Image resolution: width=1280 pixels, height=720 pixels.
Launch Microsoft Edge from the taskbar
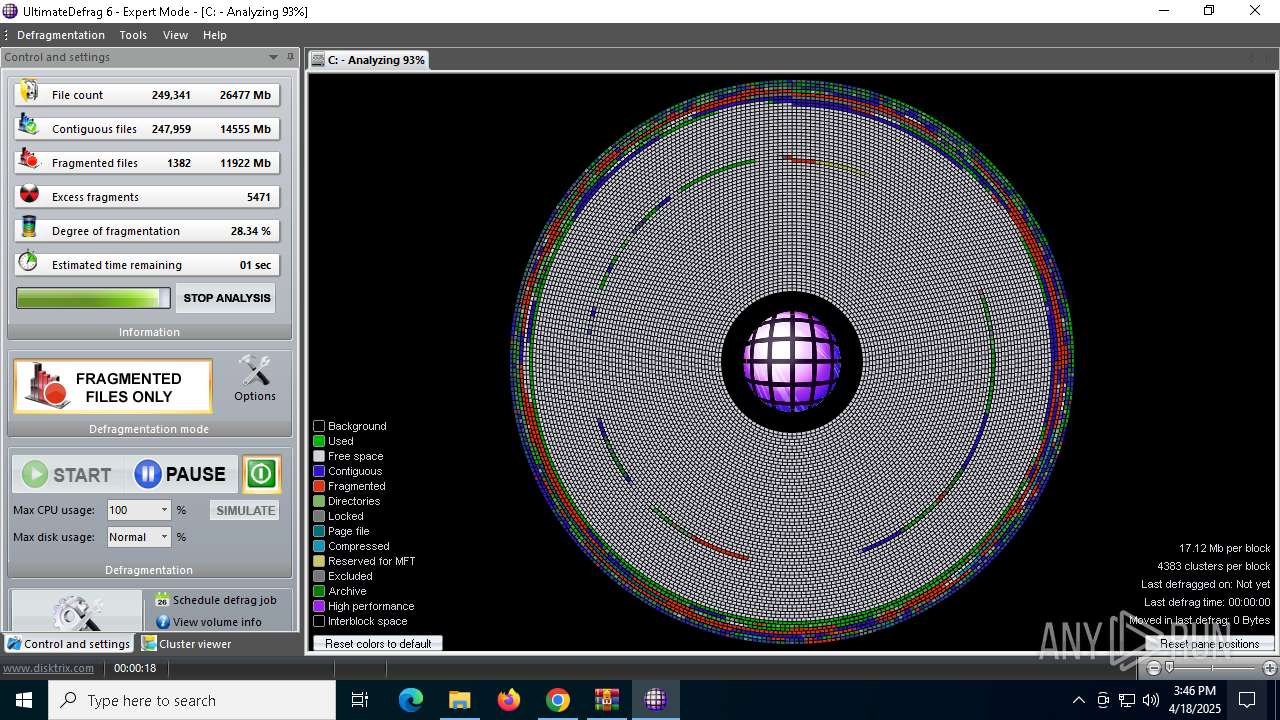[x=411, y=700]
